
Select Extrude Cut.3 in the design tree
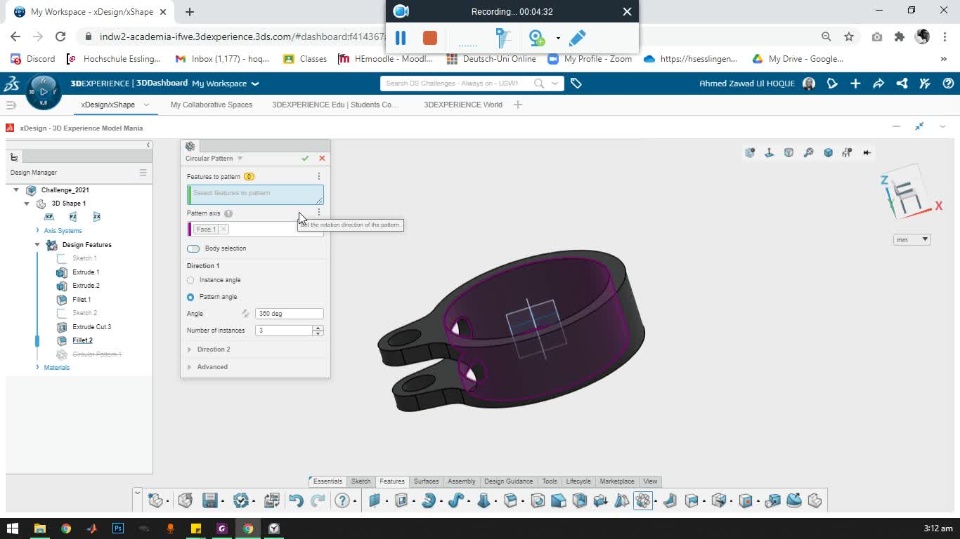coord(92,326)
